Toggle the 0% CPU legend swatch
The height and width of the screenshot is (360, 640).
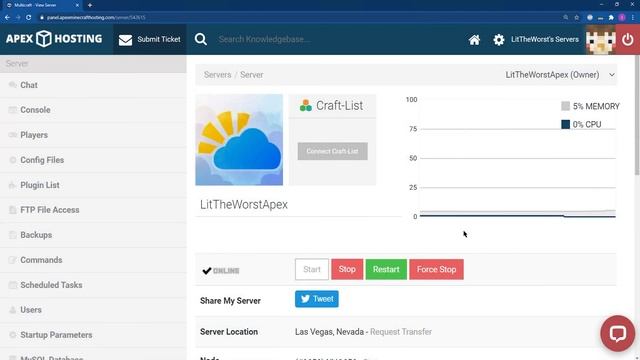point(565,124)
